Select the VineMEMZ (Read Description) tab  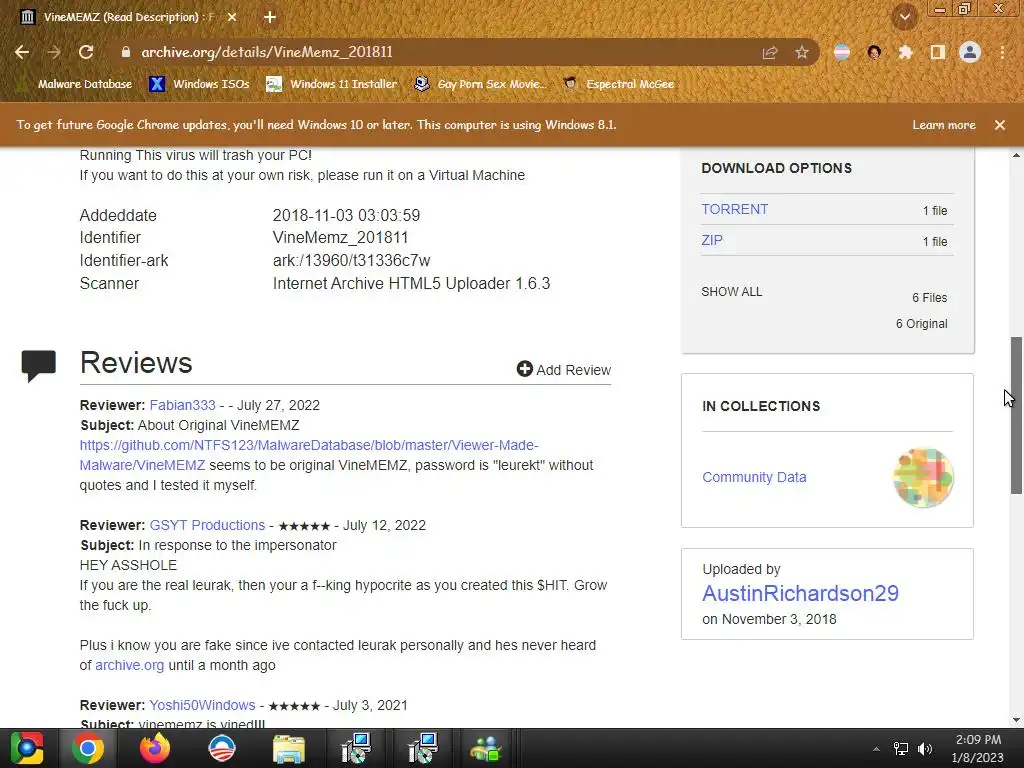129,17
